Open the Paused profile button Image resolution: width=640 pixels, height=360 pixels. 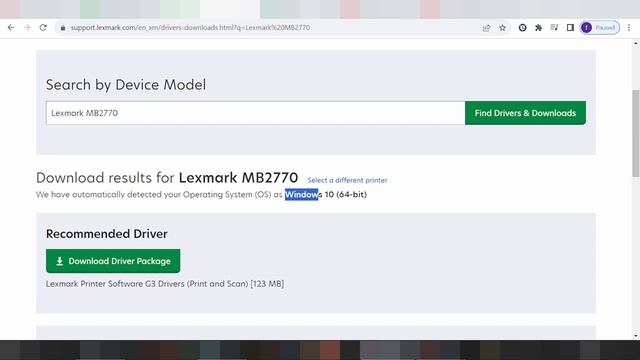point(600,28)
